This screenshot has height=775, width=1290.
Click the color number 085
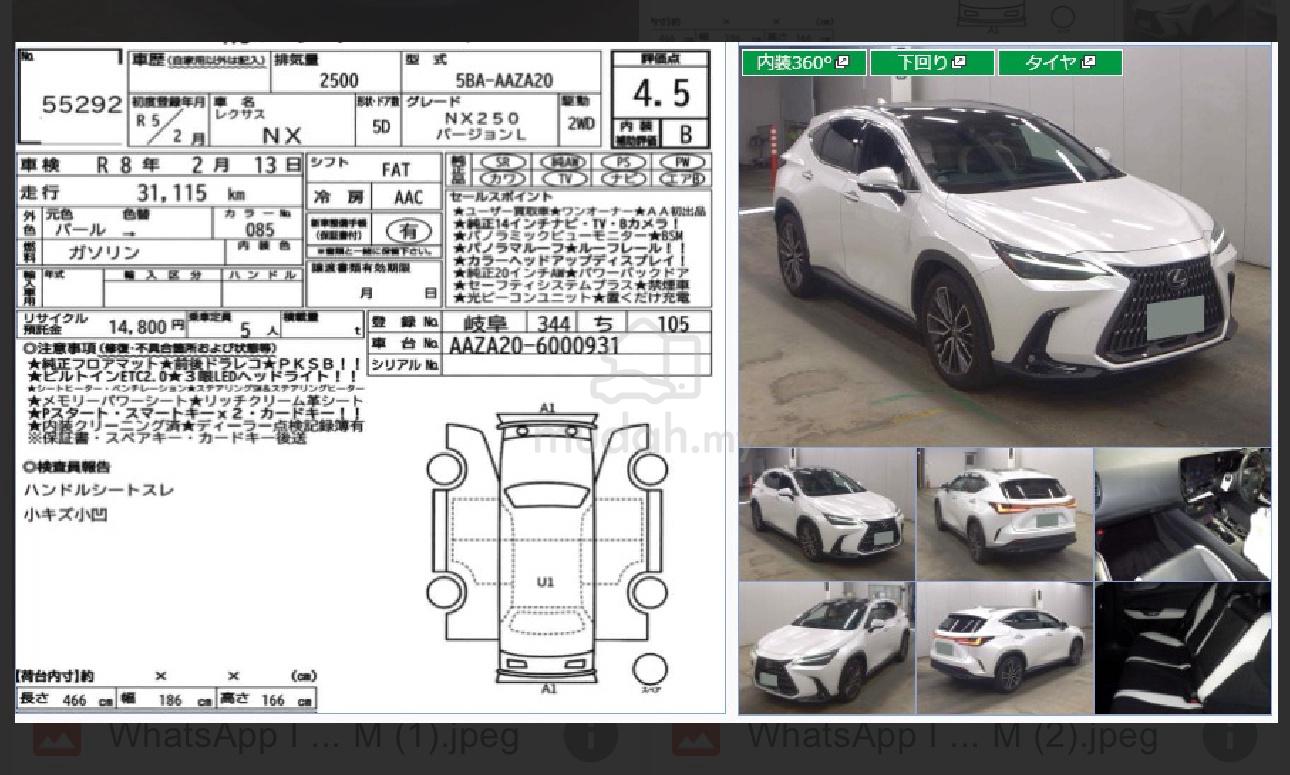coord(259,230)
